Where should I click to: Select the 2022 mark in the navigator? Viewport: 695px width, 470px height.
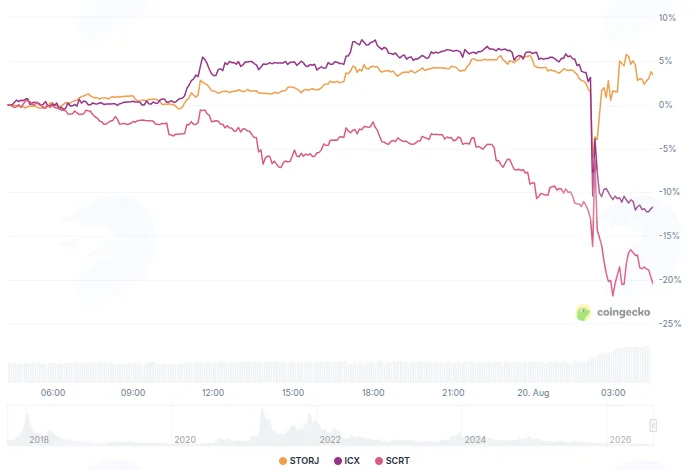click(x=330, y=439)
